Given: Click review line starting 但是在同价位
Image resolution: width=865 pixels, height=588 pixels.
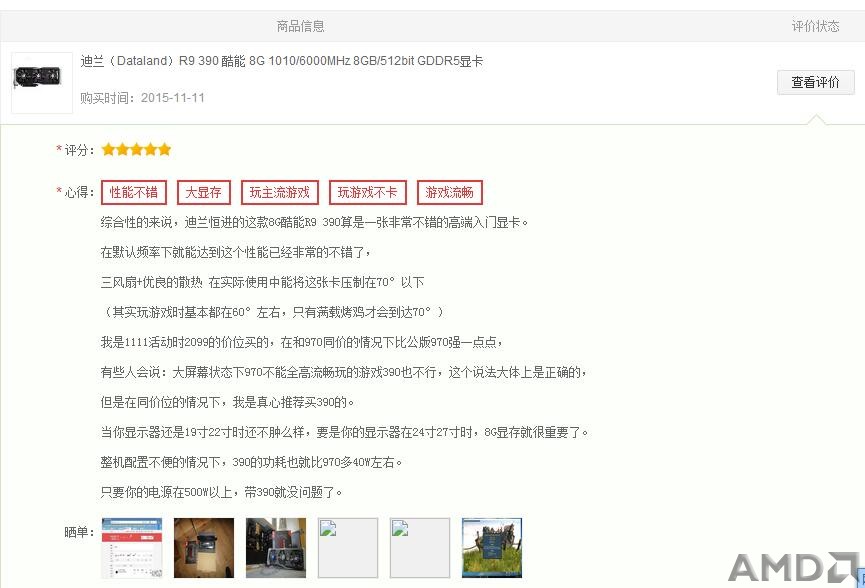Looking at the screenshot, I should pyautogui.click(x=227, y=402).
